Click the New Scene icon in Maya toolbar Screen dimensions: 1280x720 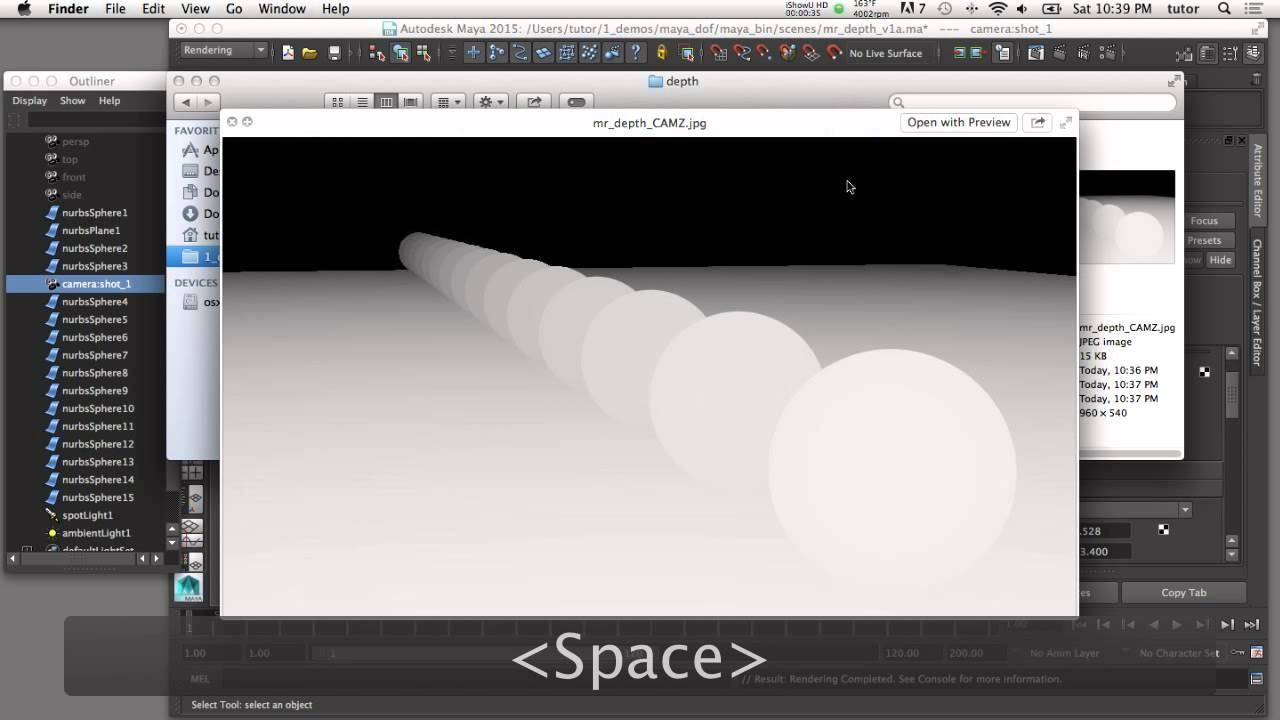[288, 53]
